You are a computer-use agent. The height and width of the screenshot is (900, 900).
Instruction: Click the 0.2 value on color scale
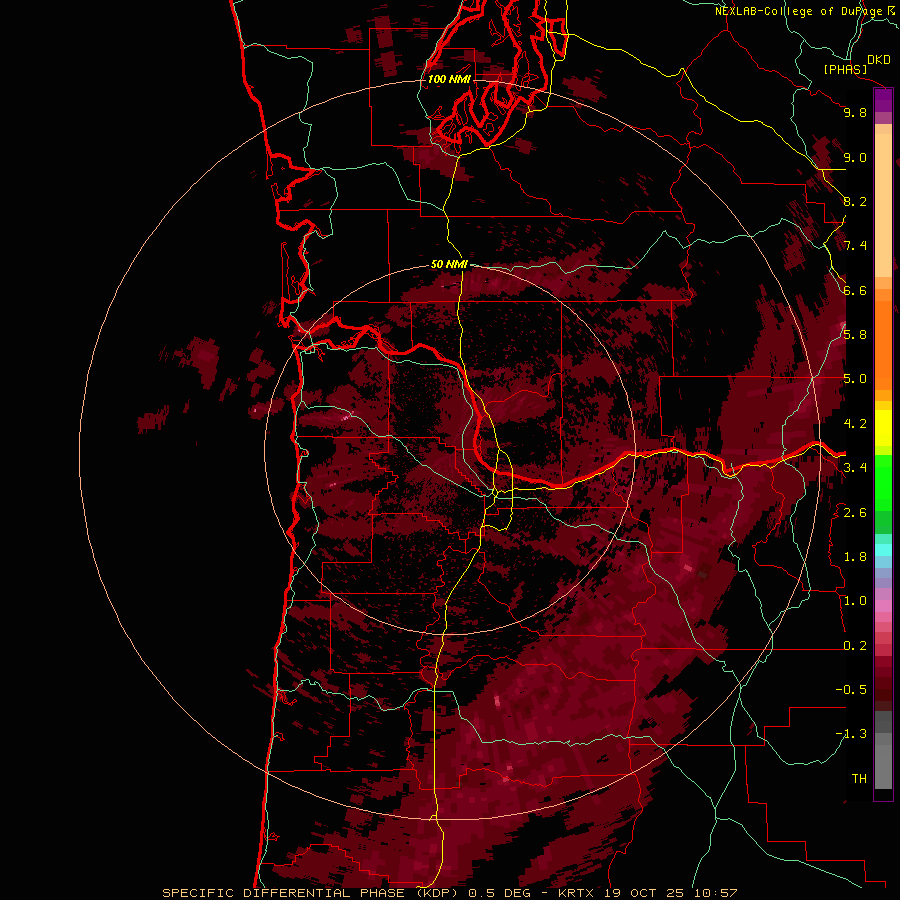[855, 646]
